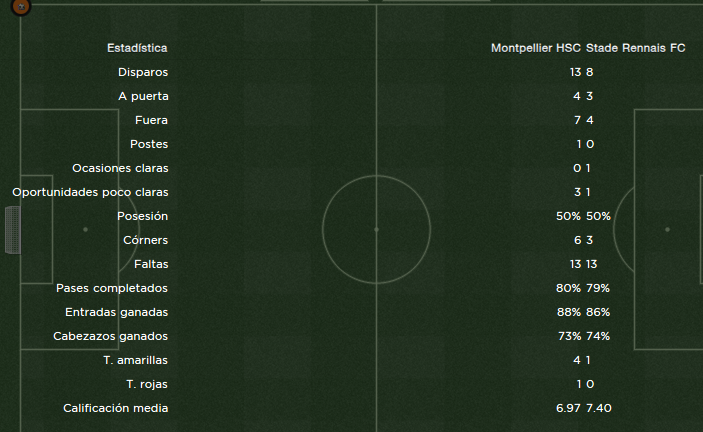Click the orange ball icon in the corner

pos(21,6)
